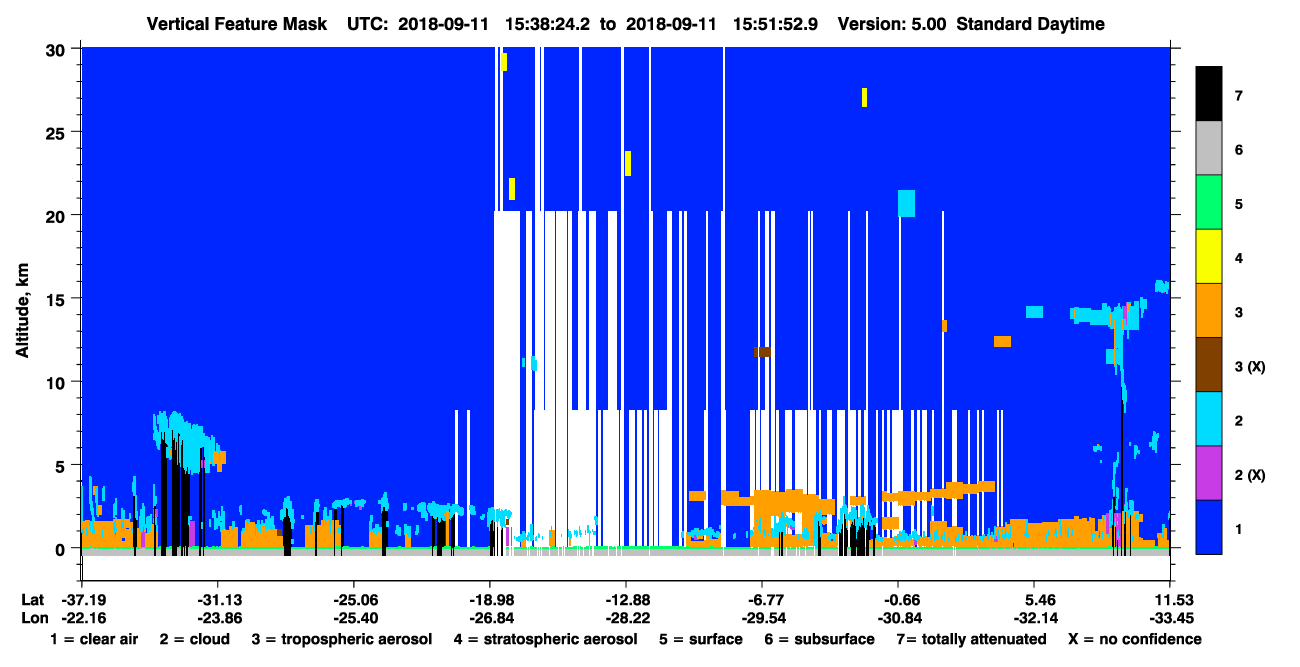Screen dimensions: 1300x667
Task: Click the '1 = clear air' legend text
Action: pos(93,639)
